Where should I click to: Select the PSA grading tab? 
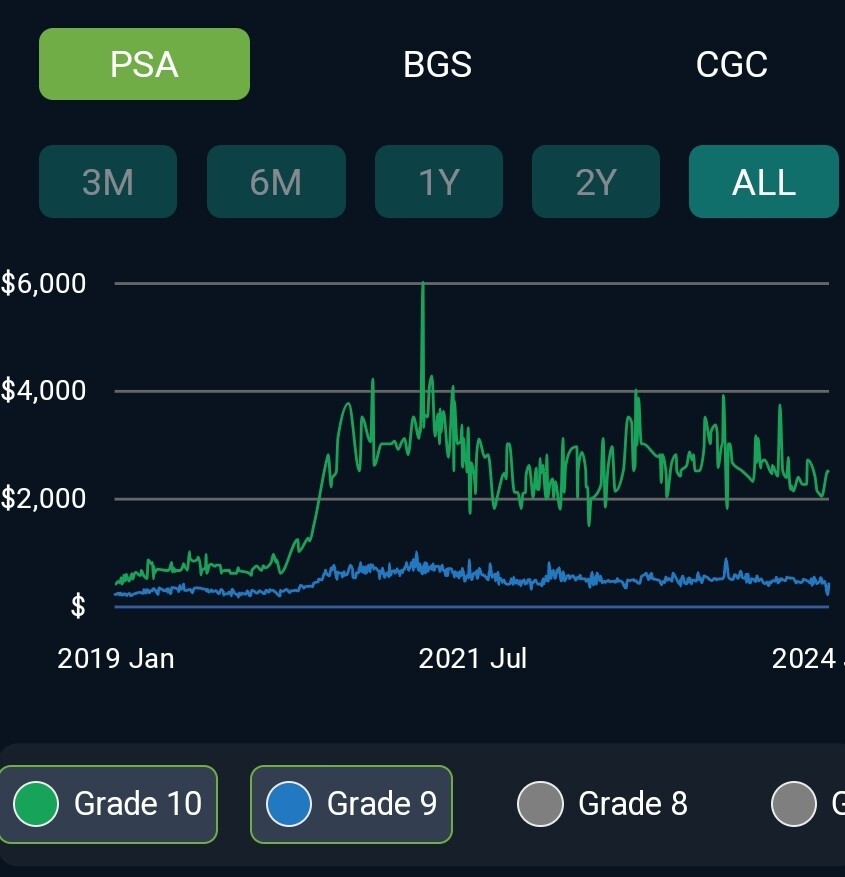coord(144,64)
